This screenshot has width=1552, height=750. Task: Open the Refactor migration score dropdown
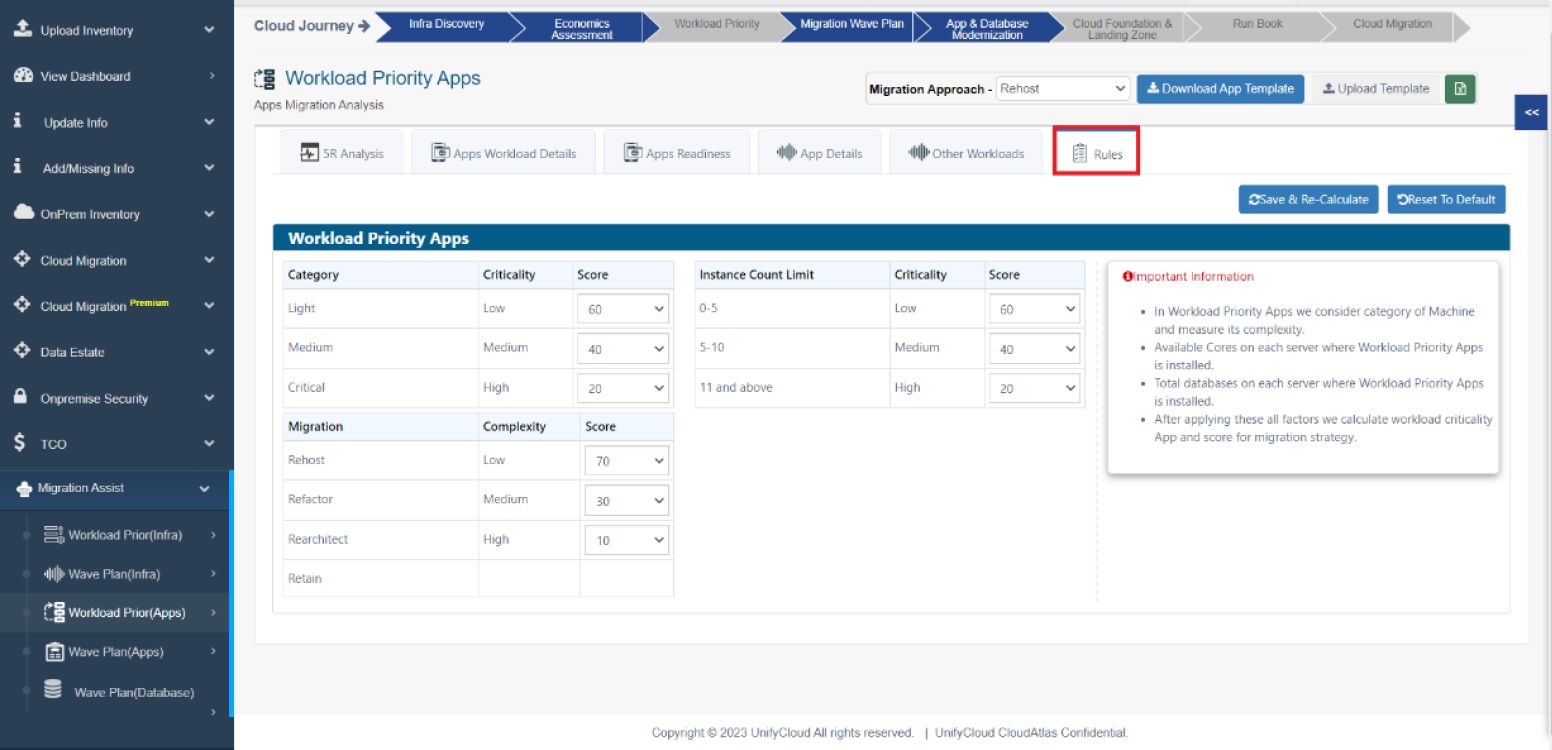(627, 501)
